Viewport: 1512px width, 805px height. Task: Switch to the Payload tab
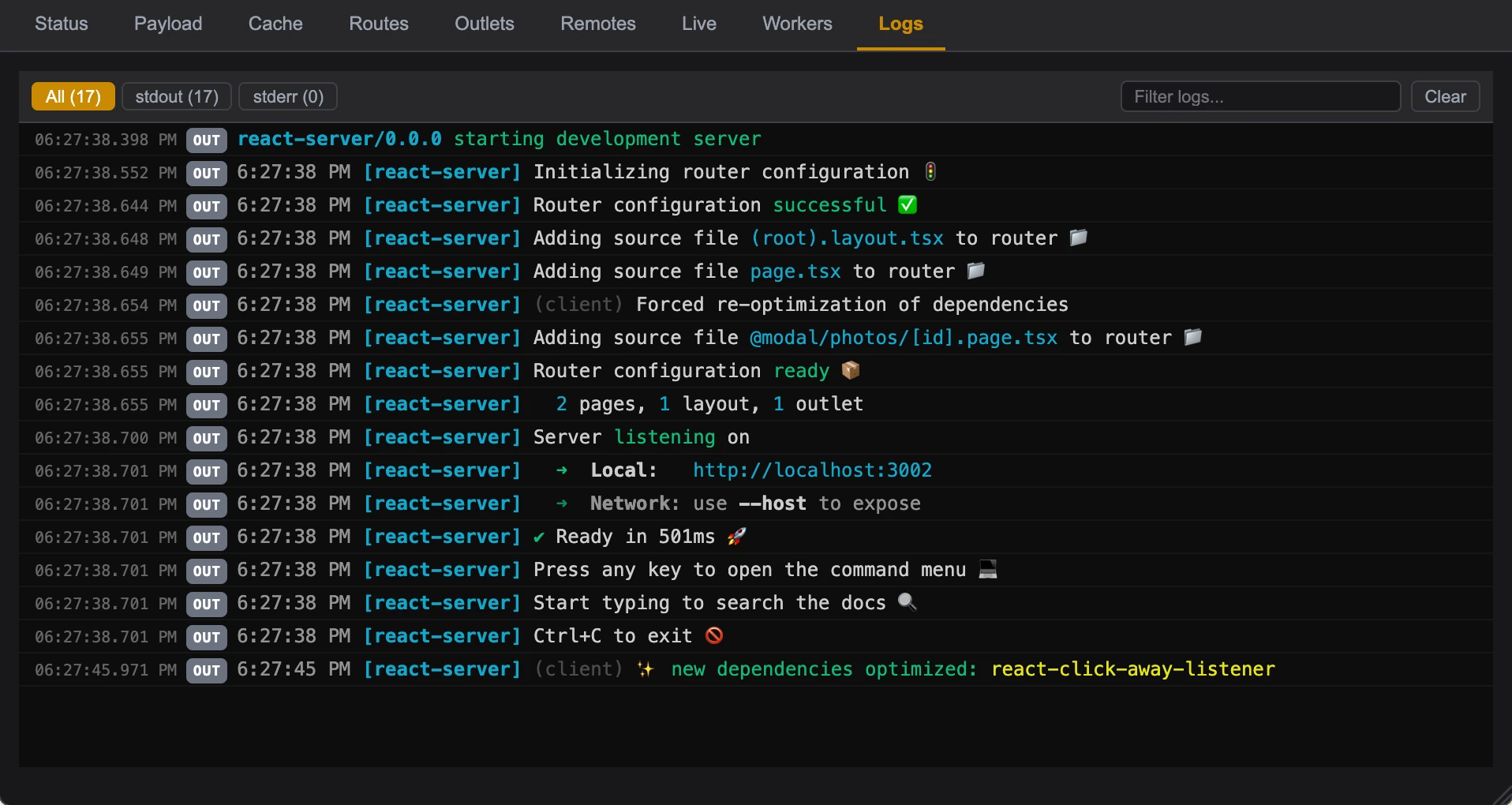(168, 24)
